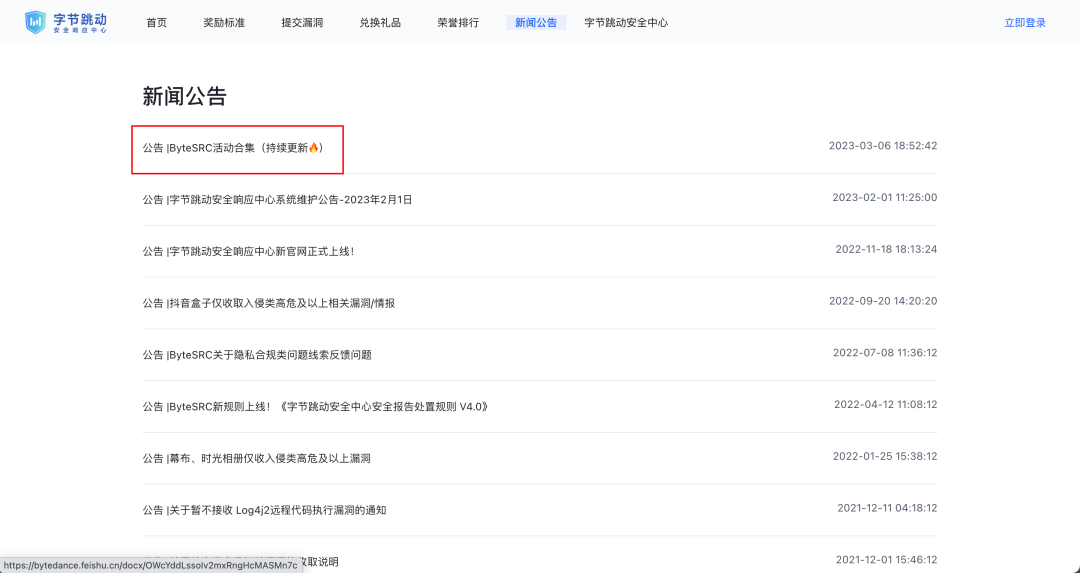Click the timestamp 2022-07-08 11:36:12

click(885, 353)
